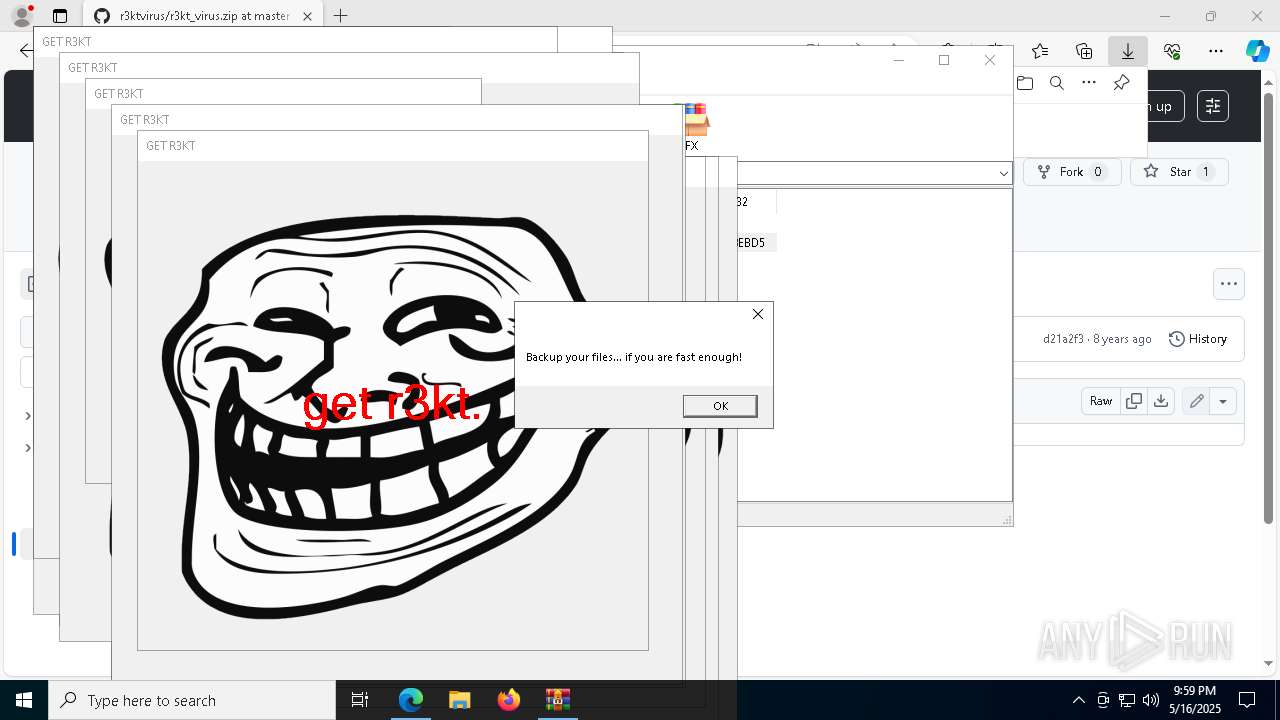
Task: Open more options in downloads panel
Action: click(x=1089, y=83)
